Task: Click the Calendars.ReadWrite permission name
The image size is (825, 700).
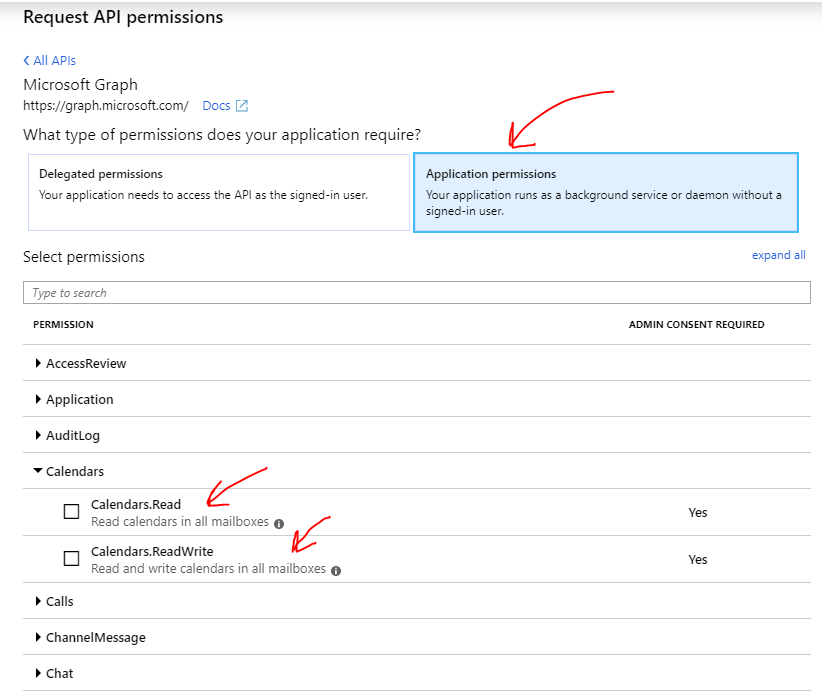Action: pos(152,551)
